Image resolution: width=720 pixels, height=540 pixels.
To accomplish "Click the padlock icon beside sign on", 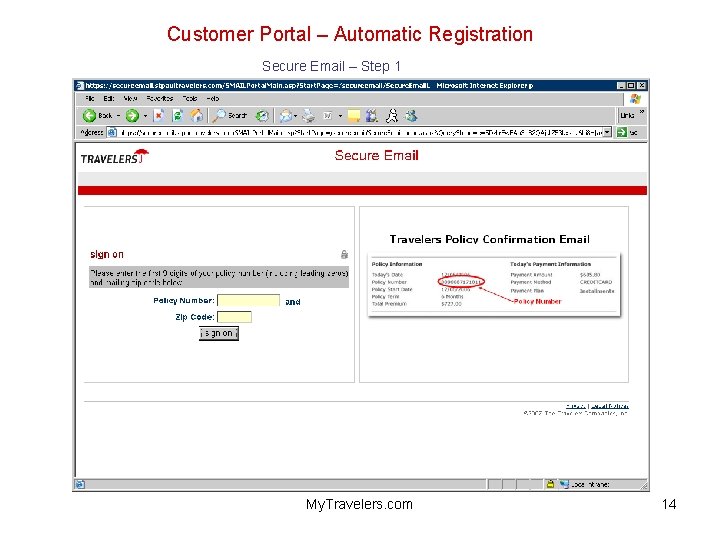I will [344, 254].
